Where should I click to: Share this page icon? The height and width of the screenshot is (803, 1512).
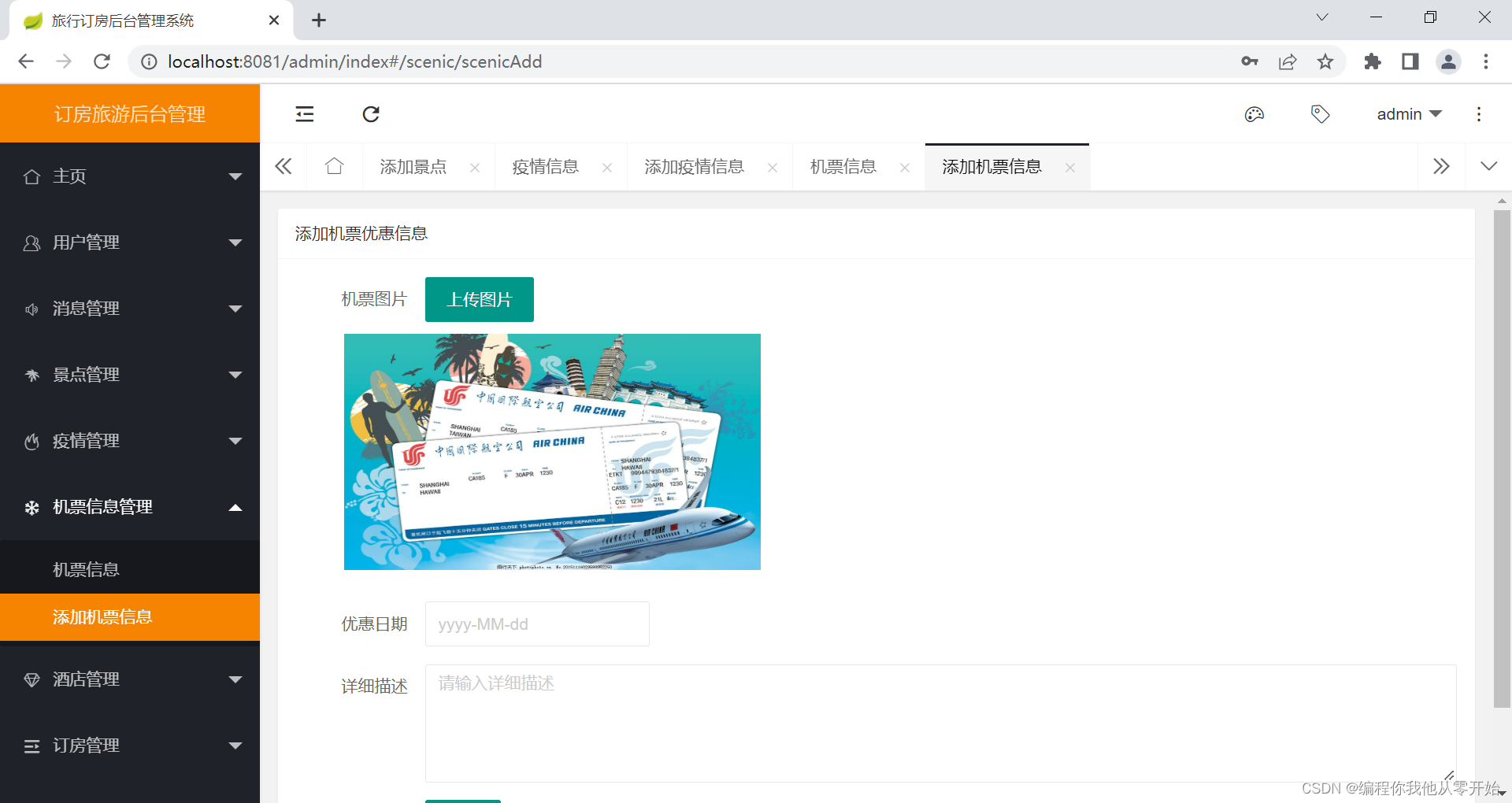point(1288,61)
